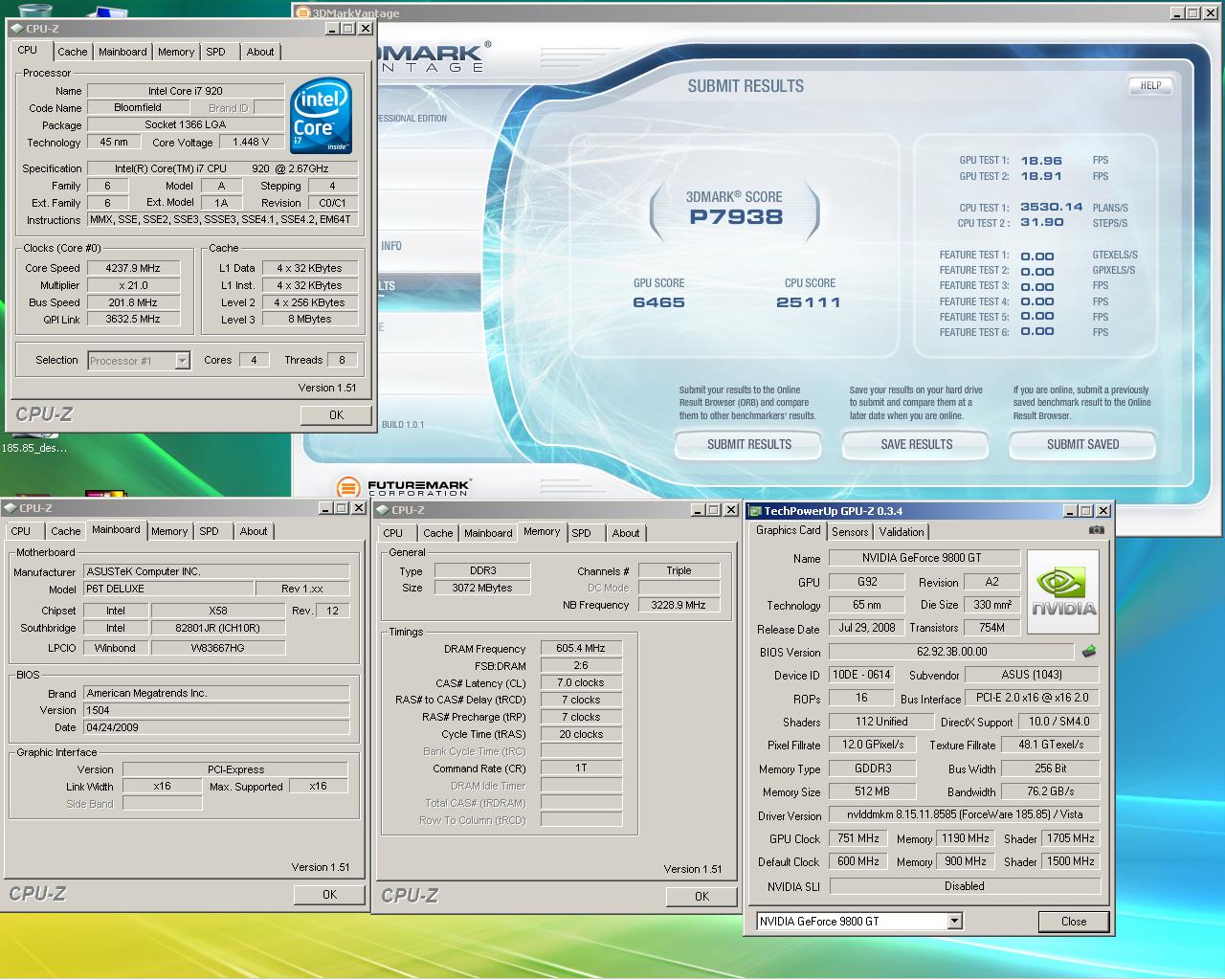Click OK in CPU-Z memory window
Image resolution: width=1225 pixels, height=980 pixels.
(702, 897)
